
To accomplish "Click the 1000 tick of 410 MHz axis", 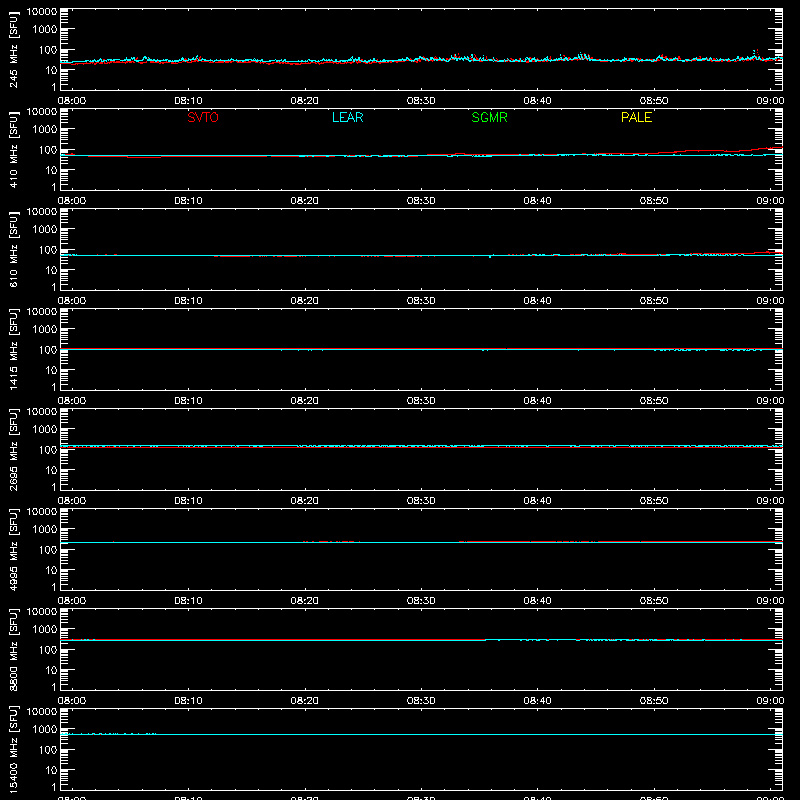I will [45, 130].
